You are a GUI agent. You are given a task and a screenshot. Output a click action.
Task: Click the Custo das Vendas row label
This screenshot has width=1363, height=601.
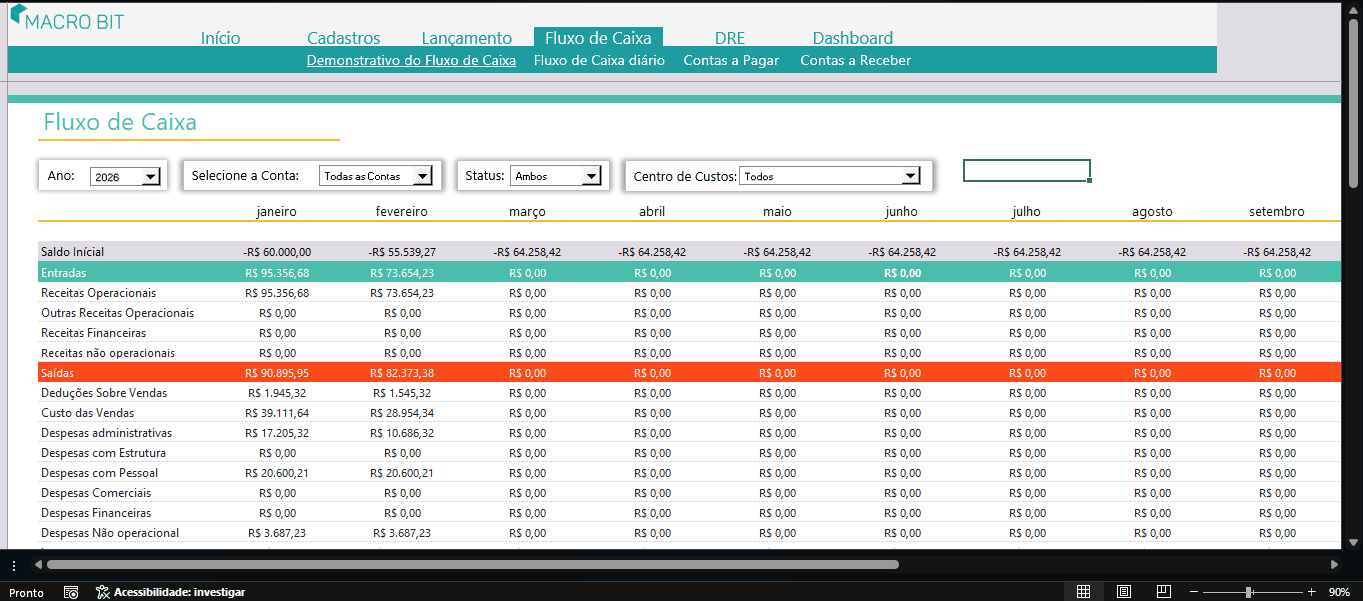[88, 412]
